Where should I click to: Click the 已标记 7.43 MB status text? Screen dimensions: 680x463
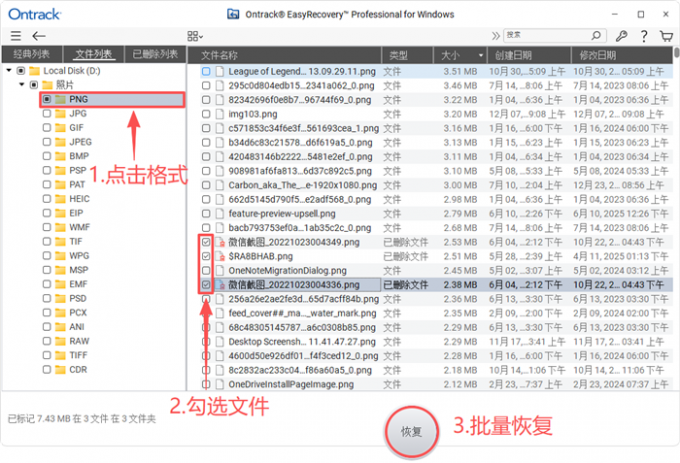(82, 418)
